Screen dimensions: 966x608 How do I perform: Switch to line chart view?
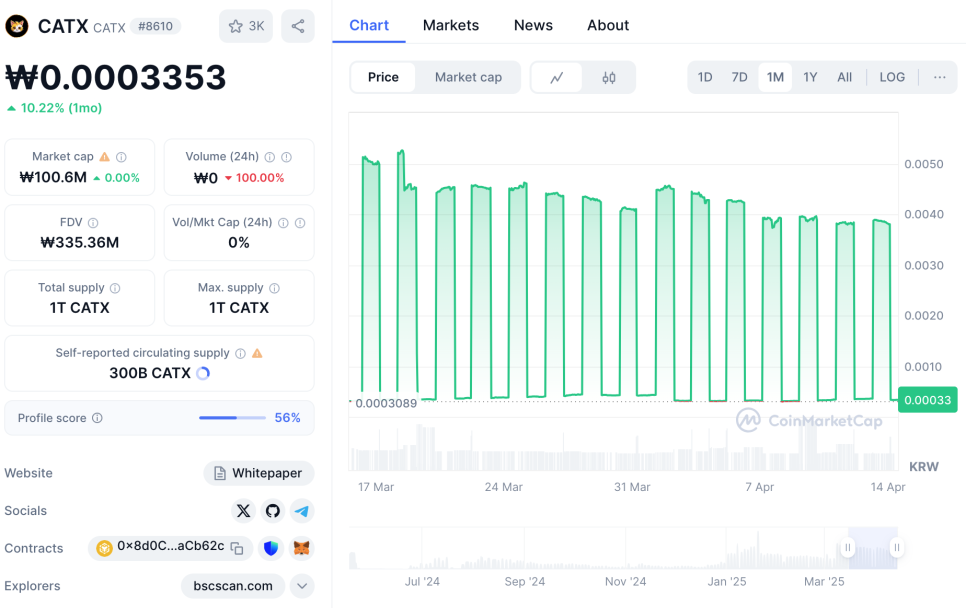557,78
